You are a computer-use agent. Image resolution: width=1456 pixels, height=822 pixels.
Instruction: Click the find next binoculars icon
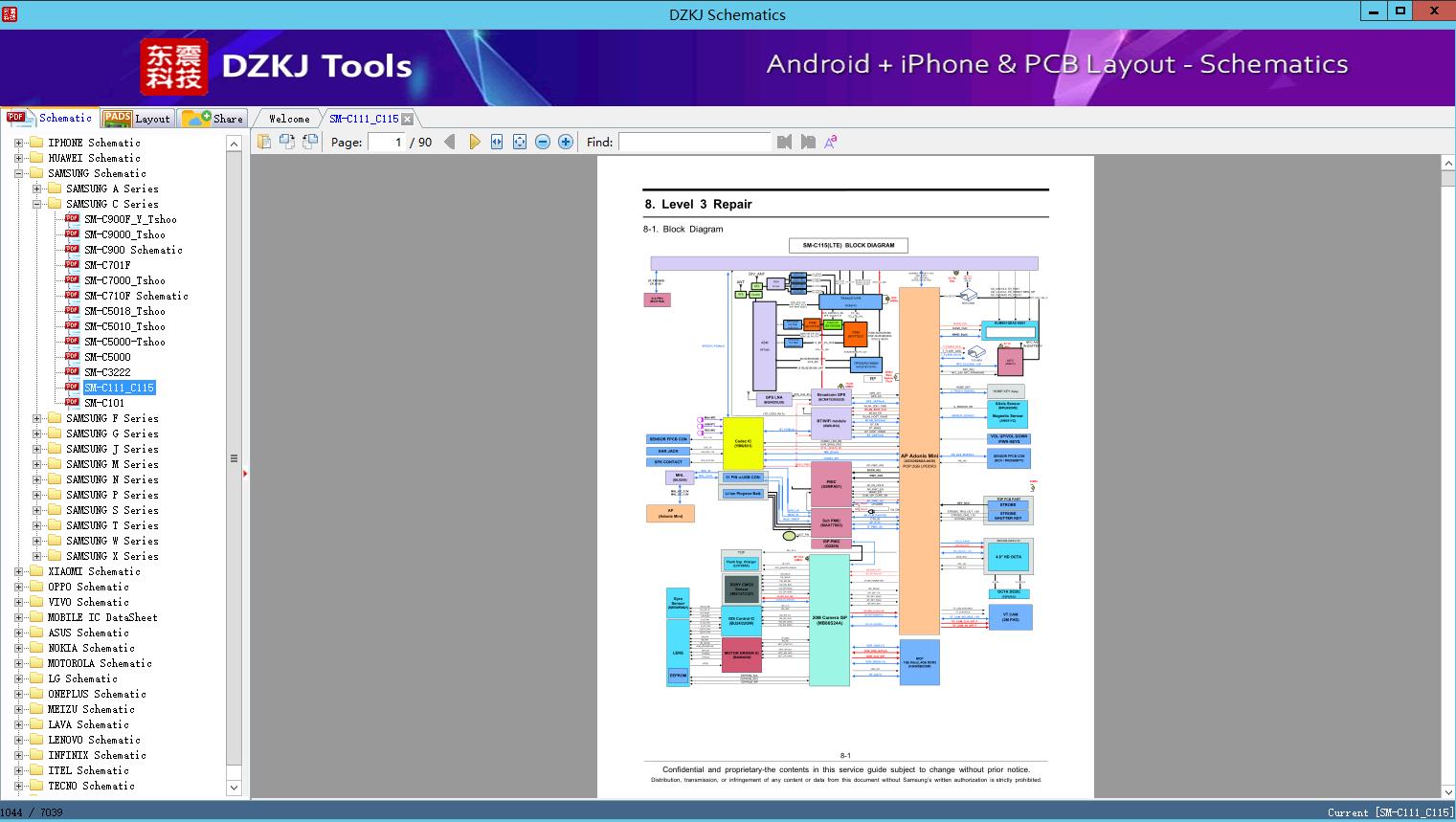pos(808,142)
